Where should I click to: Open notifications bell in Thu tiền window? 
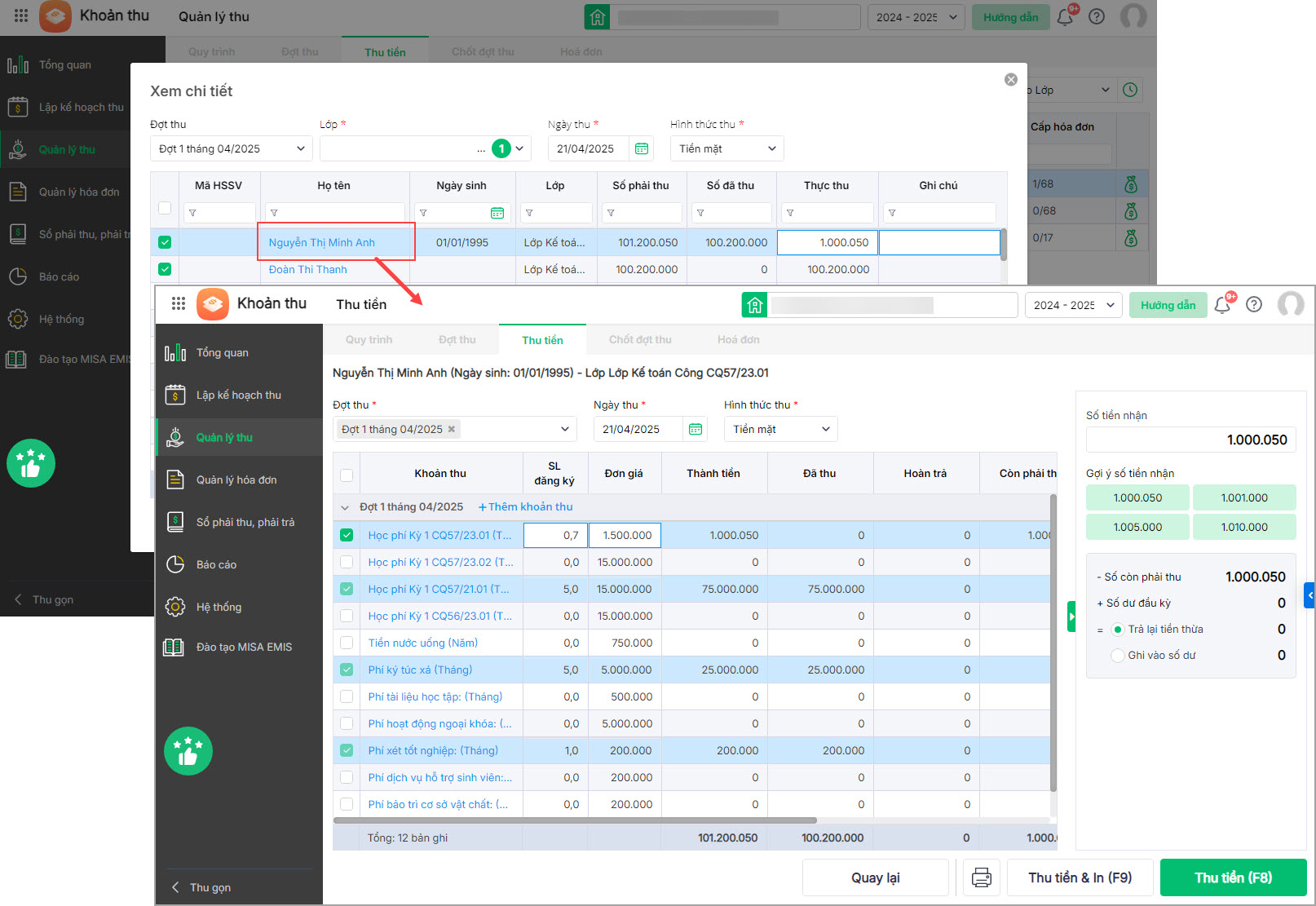(x=1222, y=305)
